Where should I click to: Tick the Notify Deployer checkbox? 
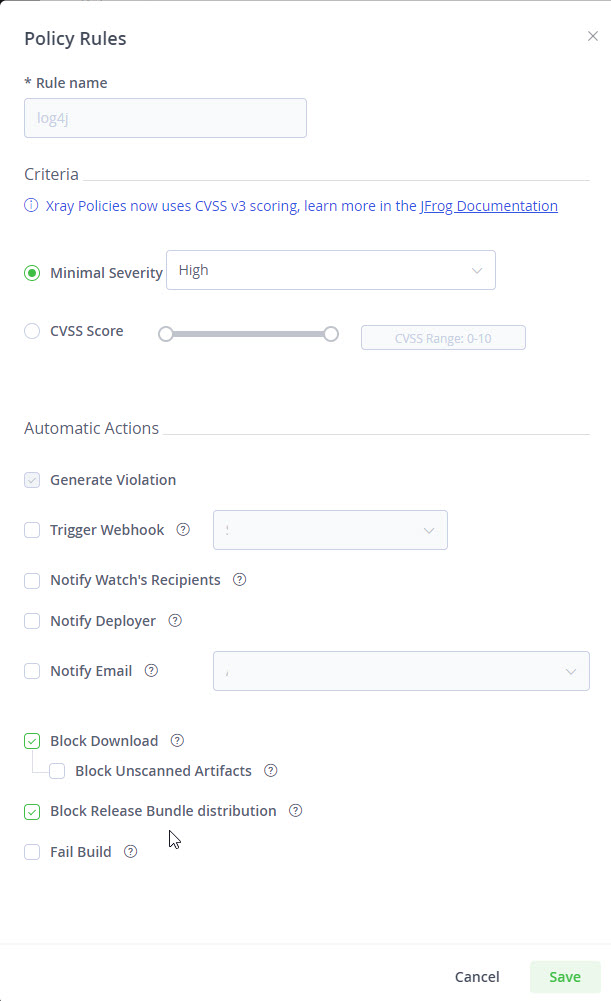pyautogui.click(x=32, y=621)
